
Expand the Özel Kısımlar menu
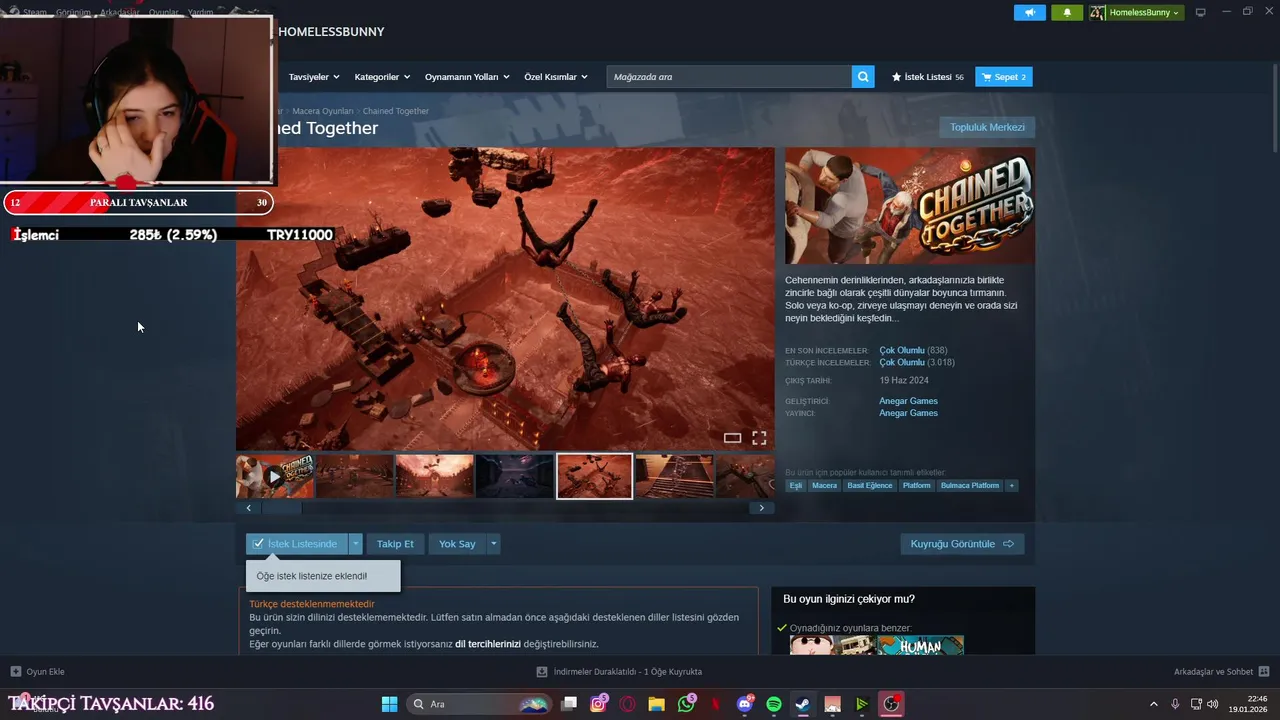click(556, 77)
